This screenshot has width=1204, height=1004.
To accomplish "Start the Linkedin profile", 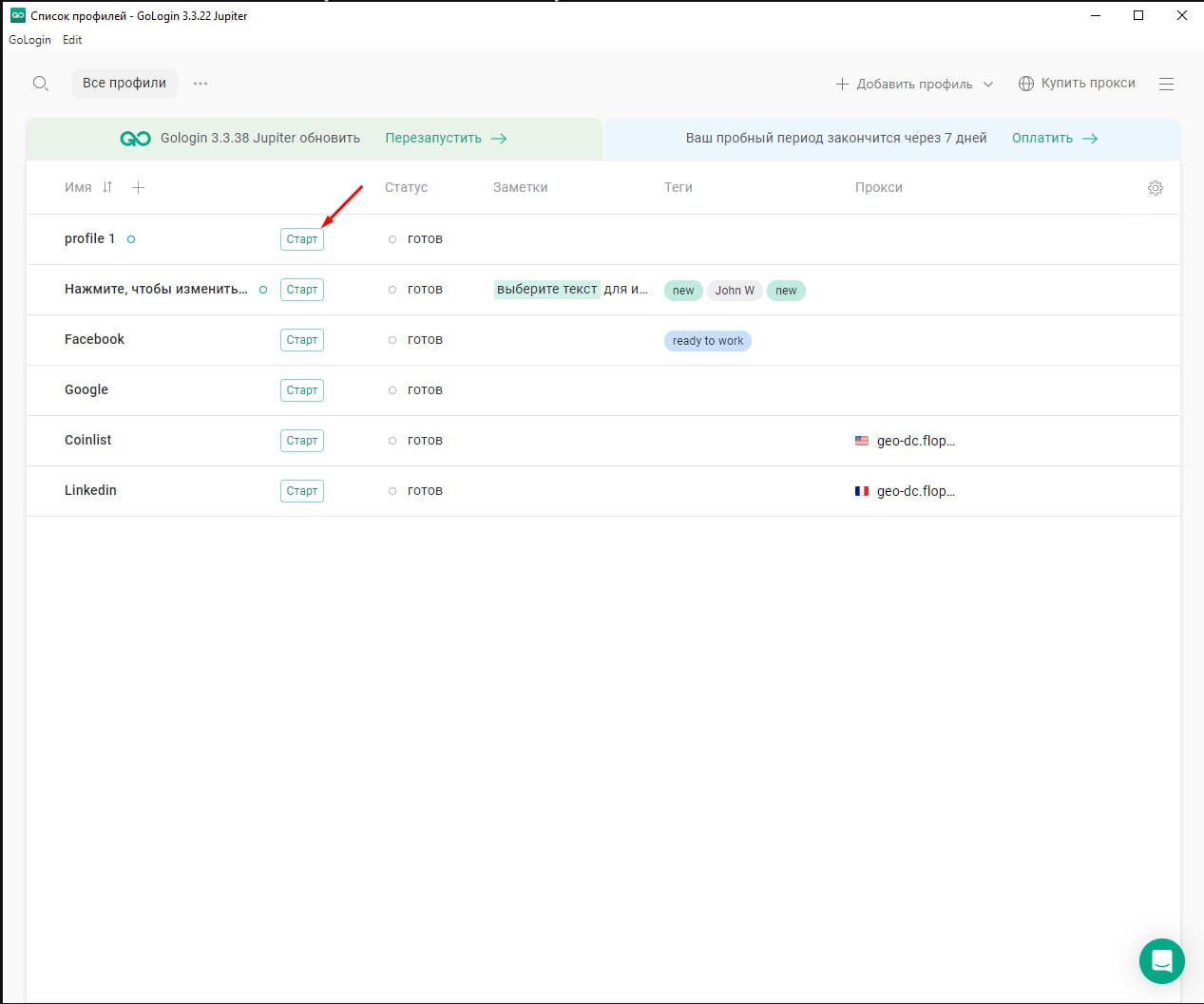I will coord(302,491).
